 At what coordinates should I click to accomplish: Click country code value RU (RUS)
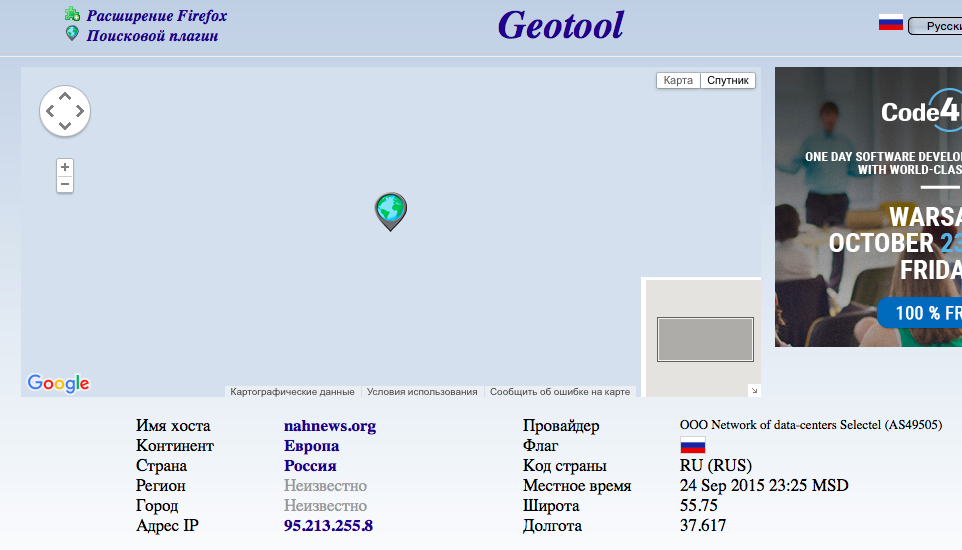[715, 465]
